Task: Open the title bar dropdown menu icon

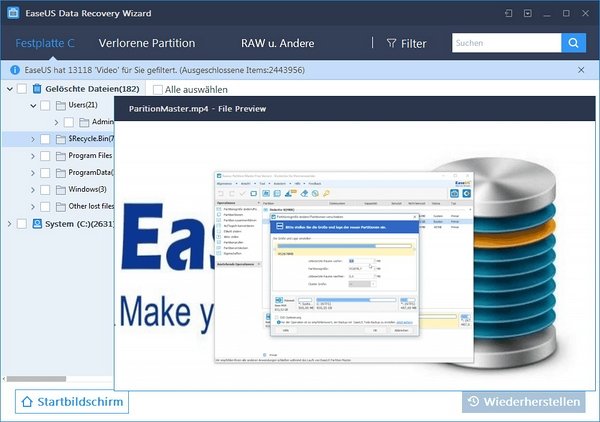Action: (528, 13)
